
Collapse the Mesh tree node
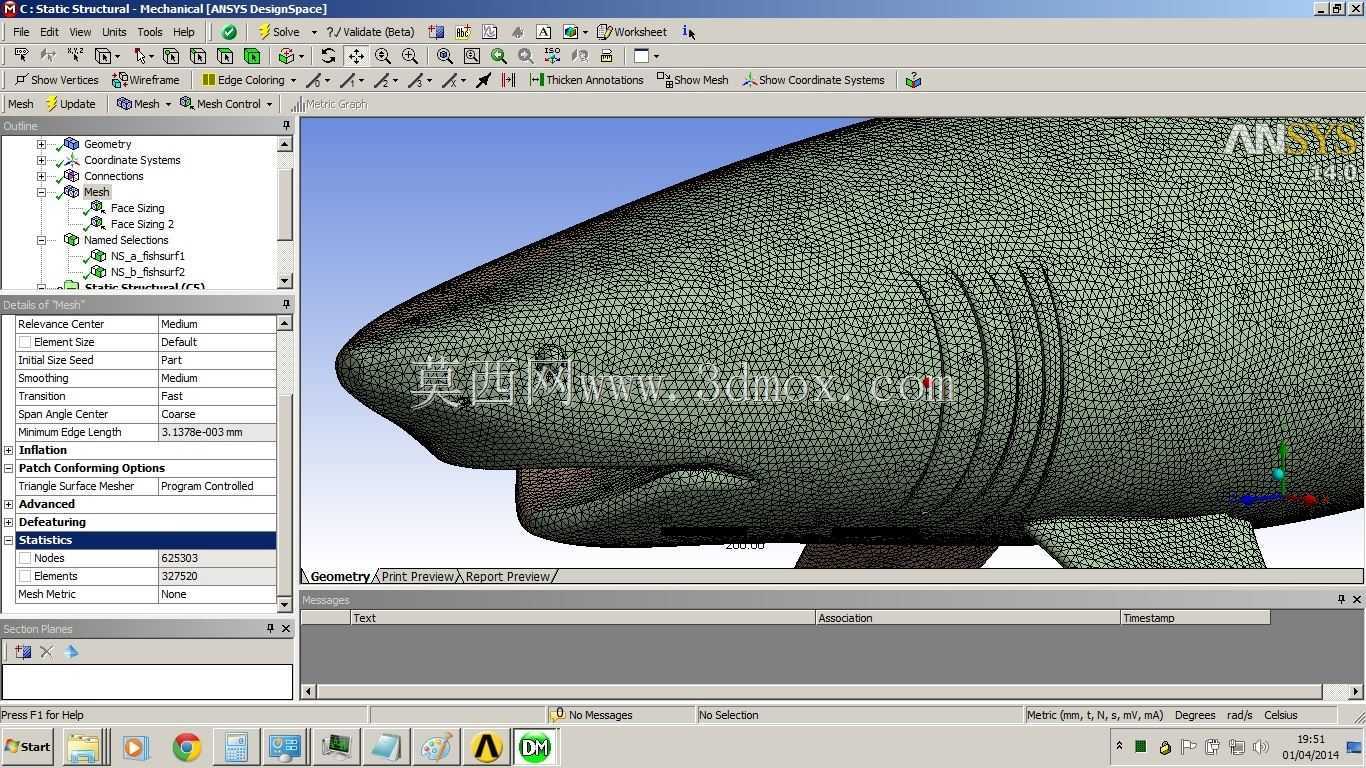[41, 192]
